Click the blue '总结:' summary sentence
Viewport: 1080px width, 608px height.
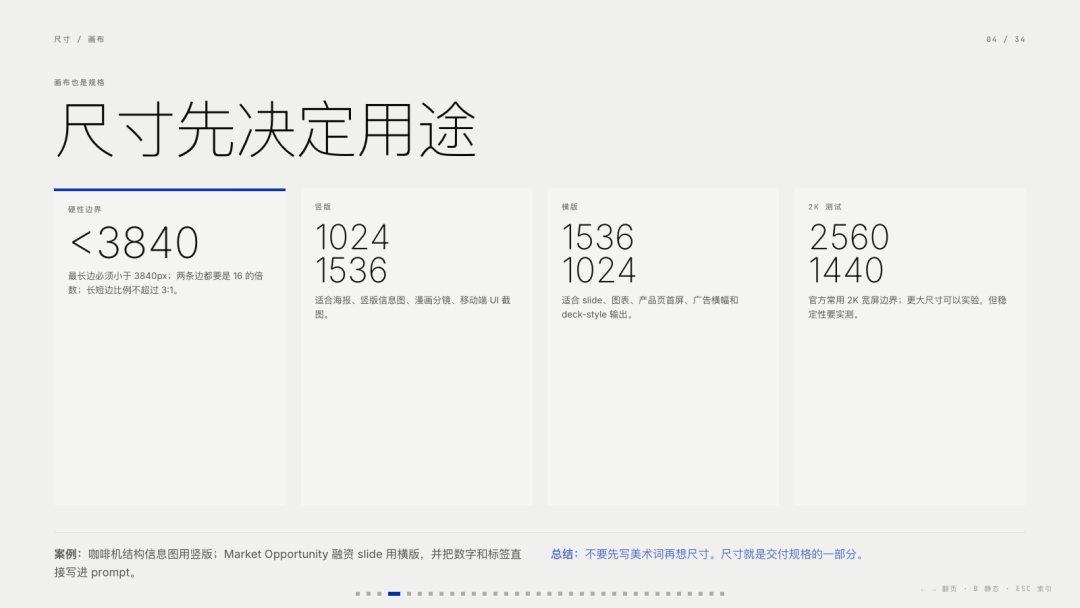pos(708,554)
